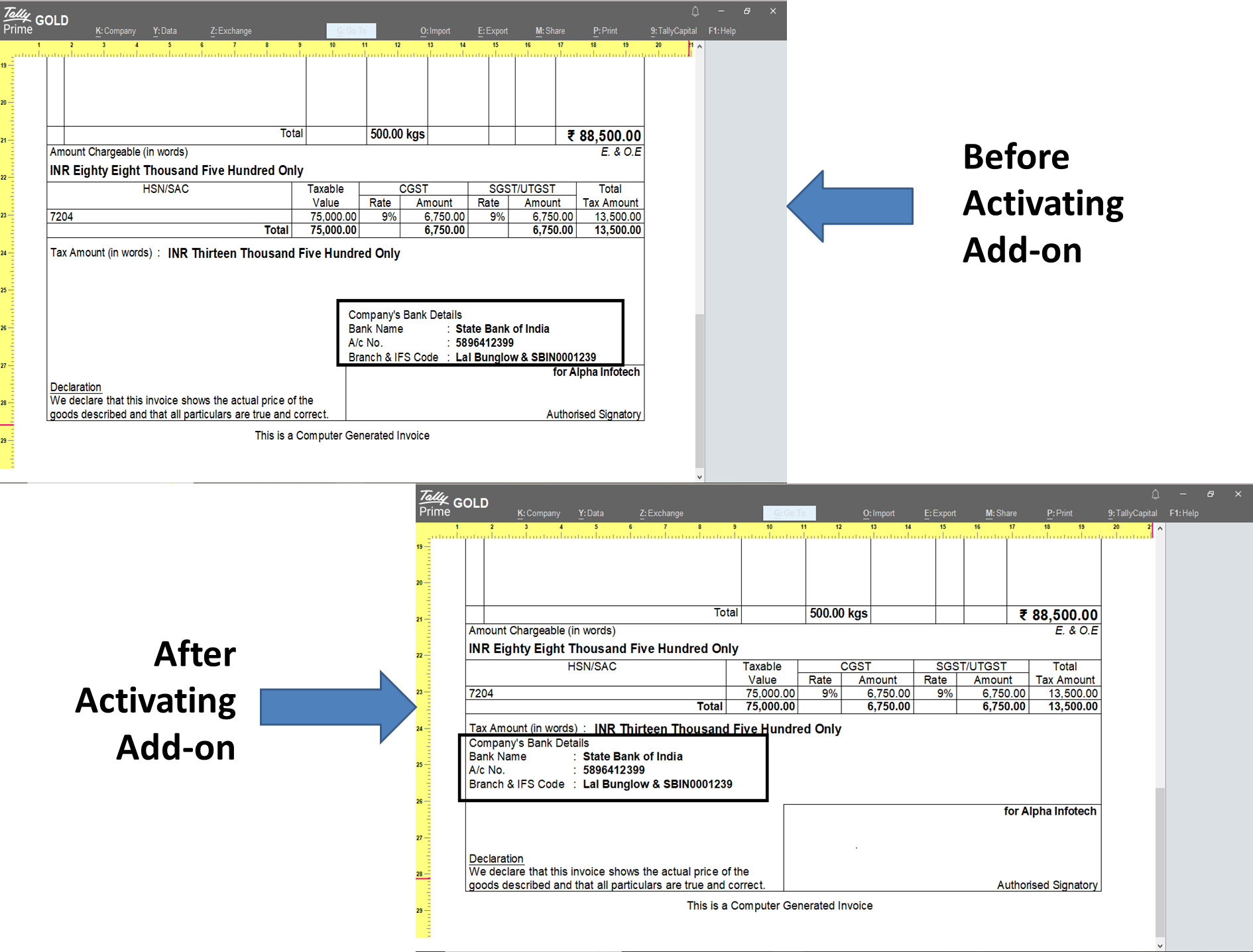Image resolution: width=1253 pixels, height=952 pixels.
Task: Open O:Import menu in the bottom window
Action: tap(878, 514)
